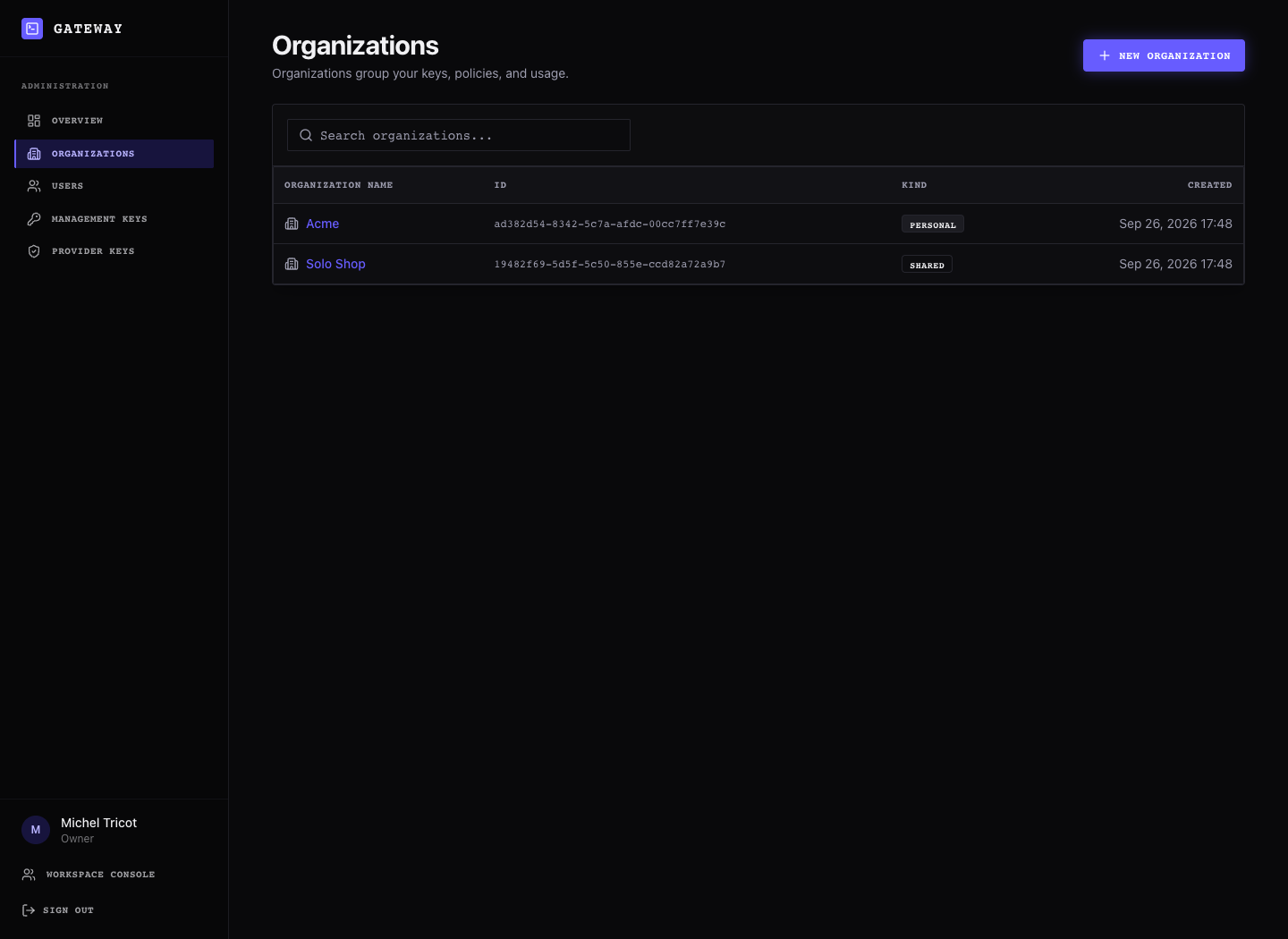Viewport: 1288px width, 939px height.
Task: Open the Overview menu item
Action: tap(114, 121)
